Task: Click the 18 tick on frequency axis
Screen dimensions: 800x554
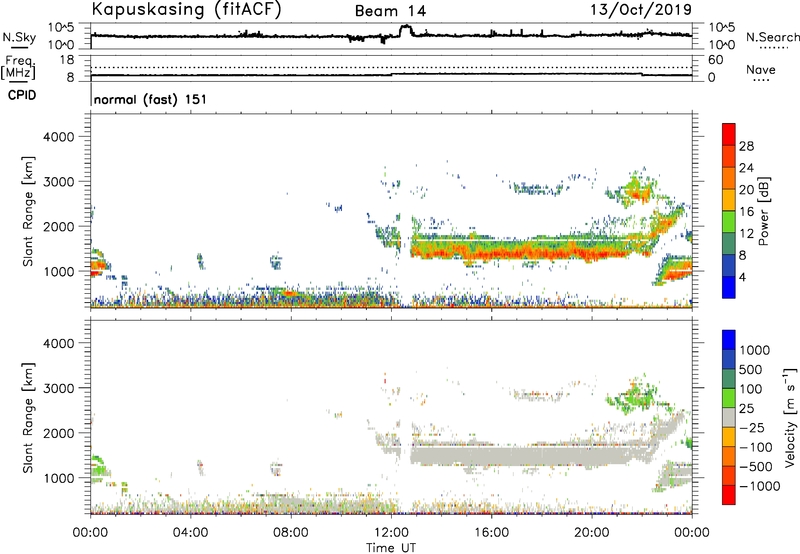Action: coord(67,60)
